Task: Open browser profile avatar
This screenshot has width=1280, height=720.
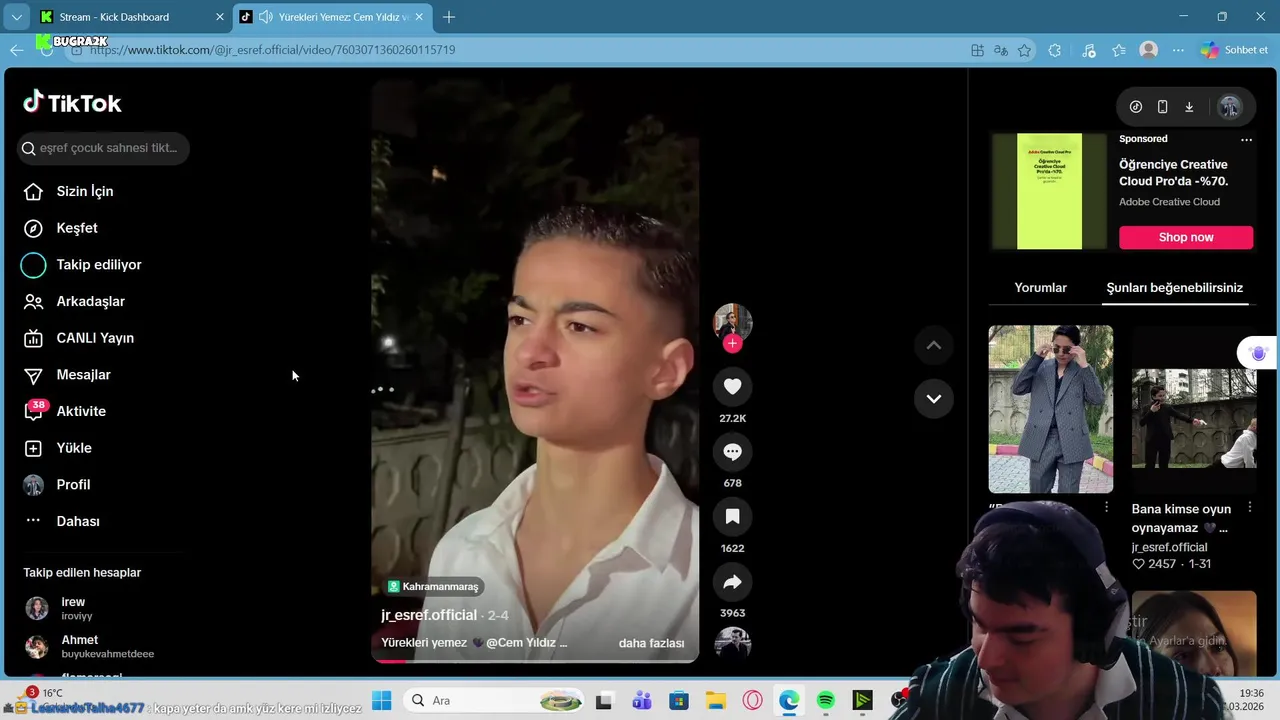Action: [x=1149, y=50]
